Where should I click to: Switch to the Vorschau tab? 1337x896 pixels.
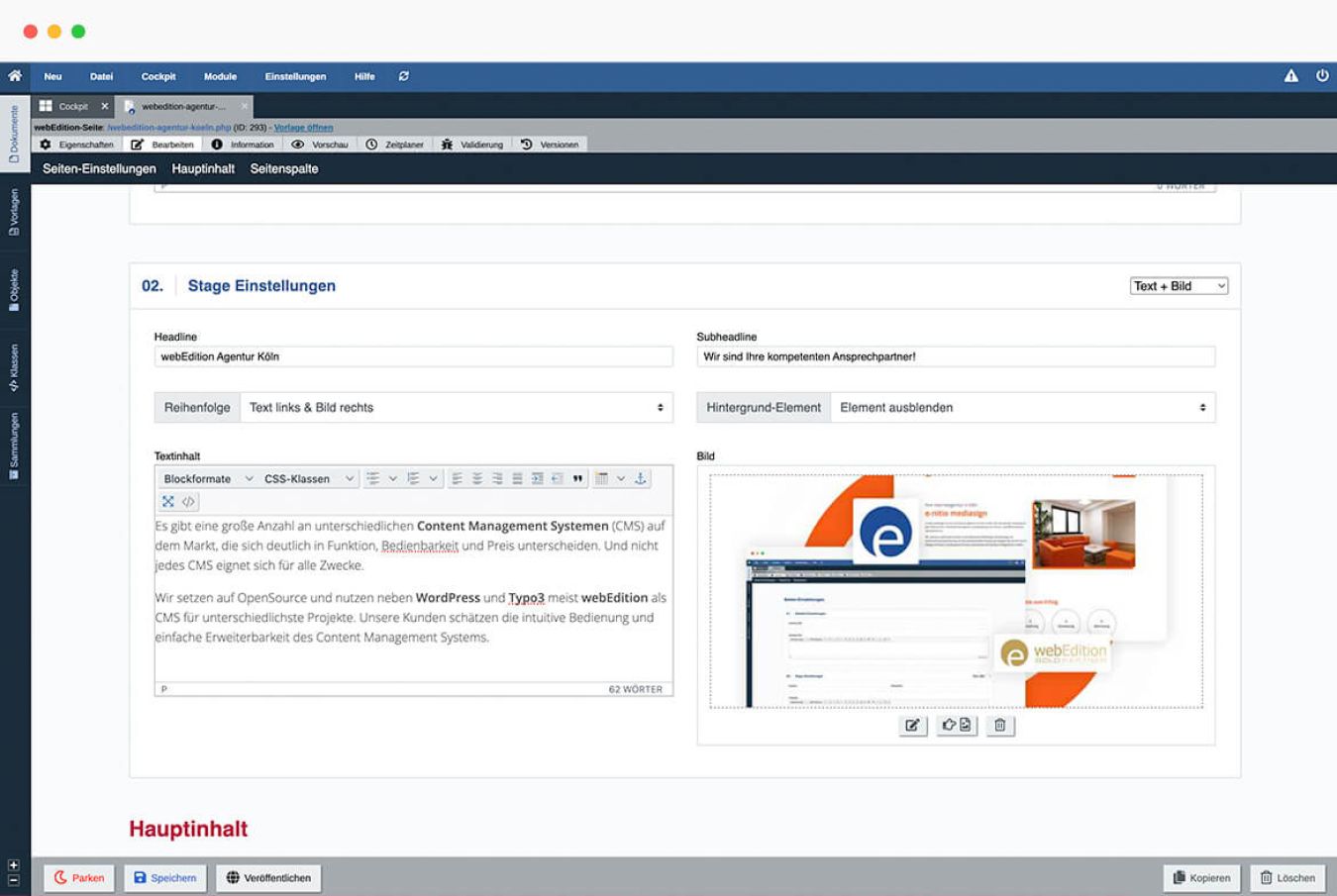320,145
